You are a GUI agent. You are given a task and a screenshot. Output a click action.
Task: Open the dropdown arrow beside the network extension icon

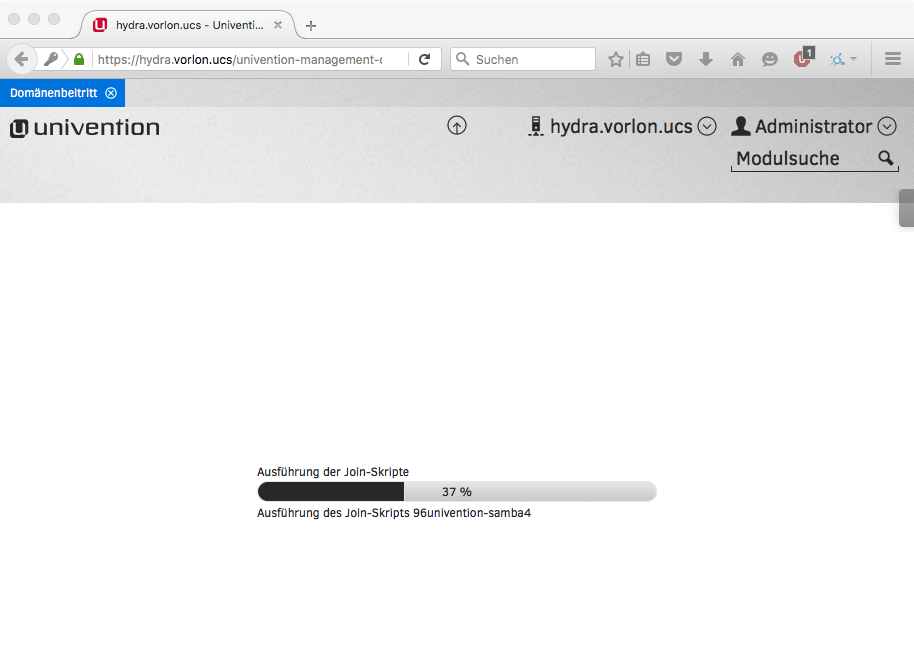pyautogui.click(x=853, y=59)
